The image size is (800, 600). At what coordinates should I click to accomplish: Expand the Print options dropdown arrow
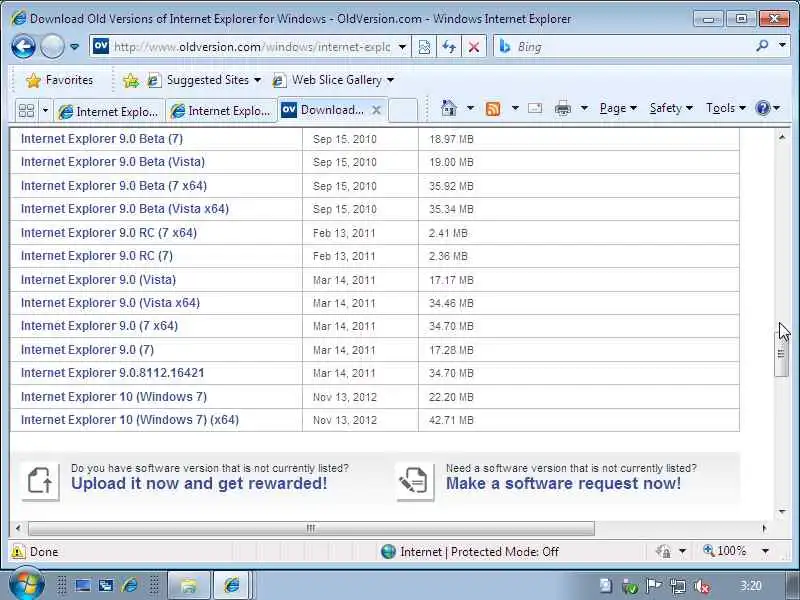[x=584, y=108]
